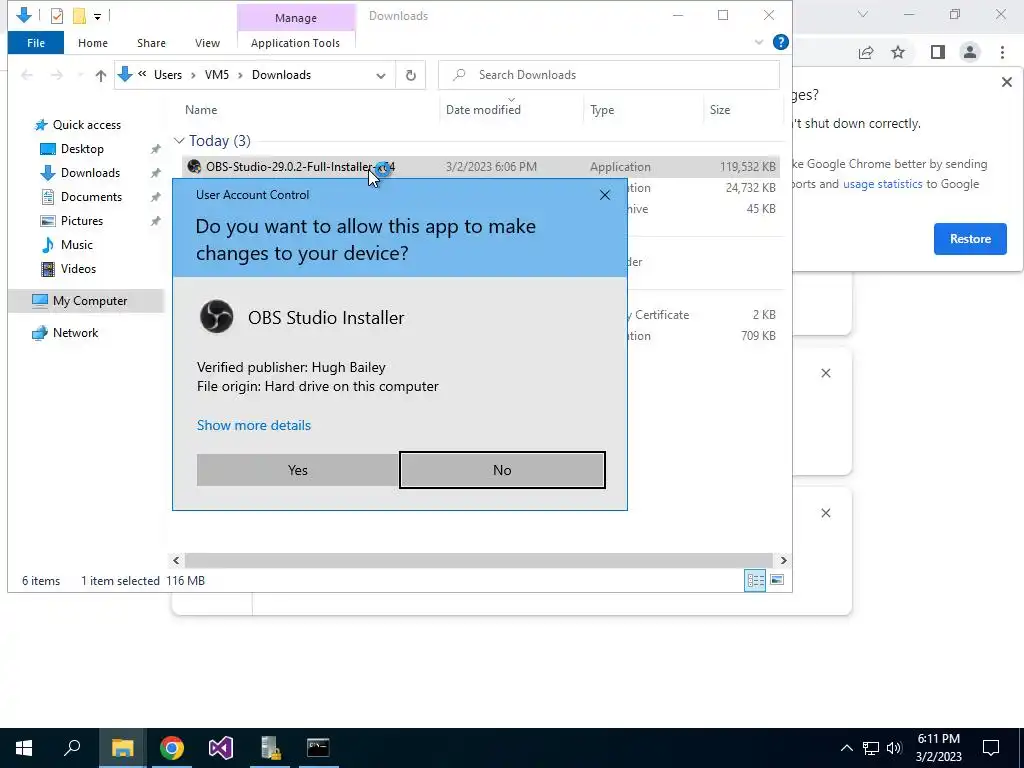Screen dimensions: 1024x768
Task: Open Videos in the navigation pane
Action: coord(78,268)
